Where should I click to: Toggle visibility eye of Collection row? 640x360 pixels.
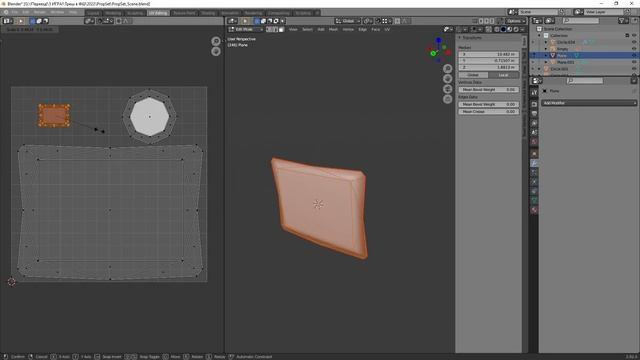pyautogui.click(x=634, y=36)
